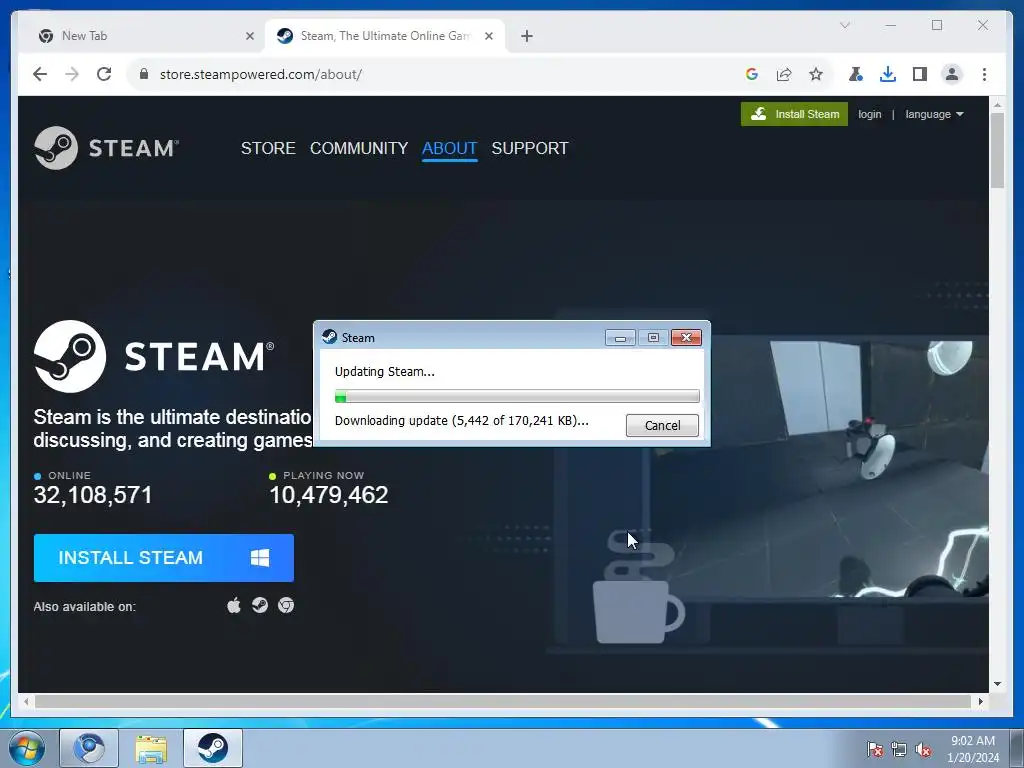Open STORE in Steam navigation
Image resolution: width=1024 pixels, height=768 pixels.
click(268, 148)
